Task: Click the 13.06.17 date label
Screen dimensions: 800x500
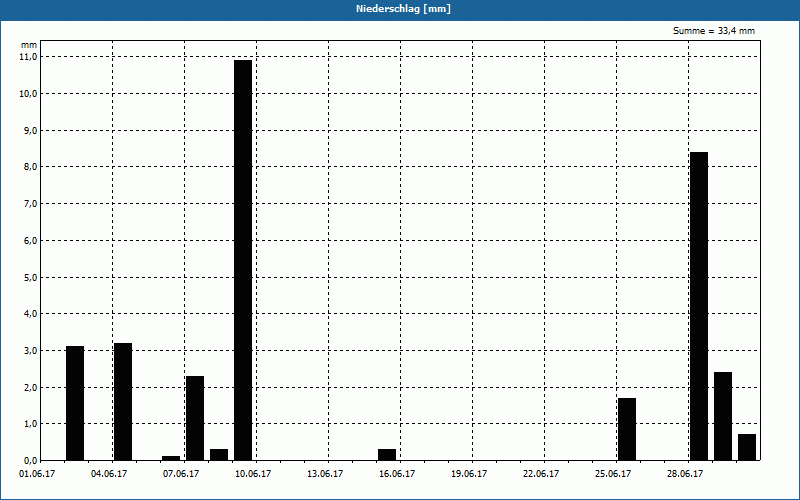Action: coord(325,474)
